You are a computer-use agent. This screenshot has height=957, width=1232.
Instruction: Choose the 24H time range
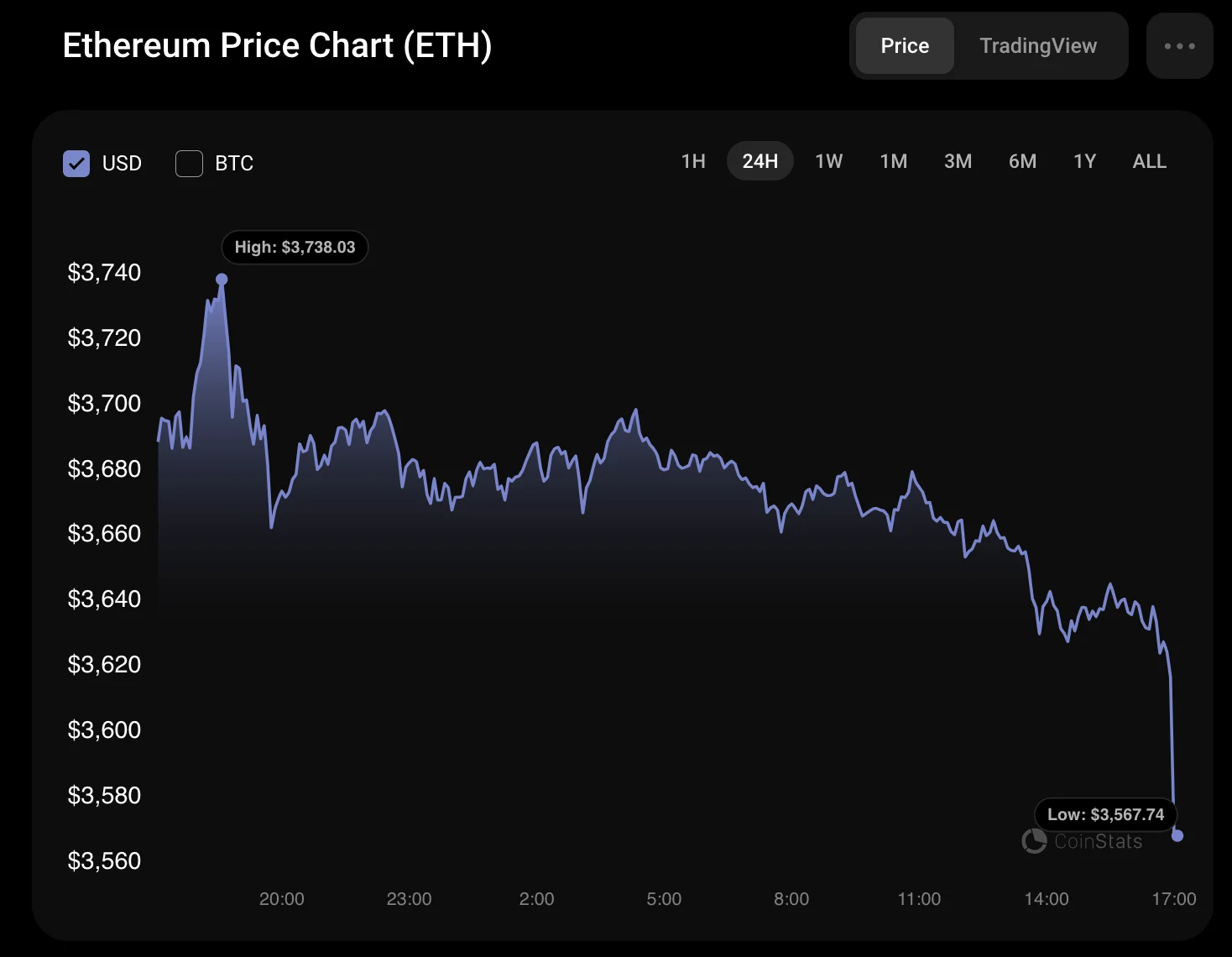(760, 161)
